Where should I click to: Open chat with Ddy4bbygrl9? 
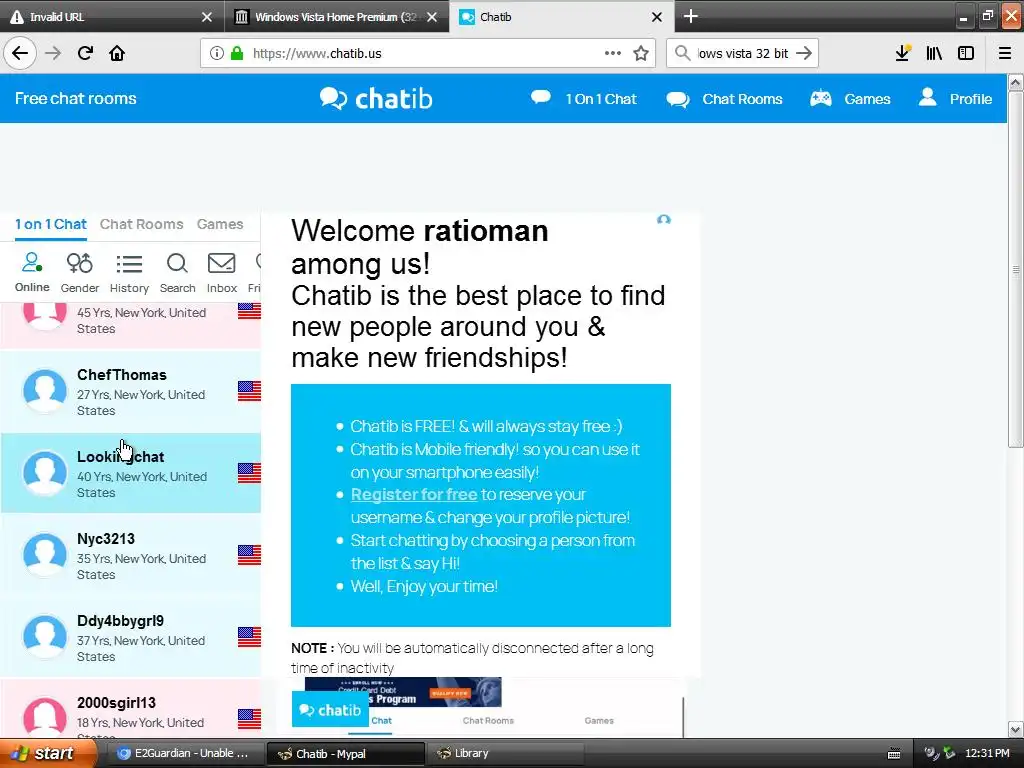(x=131, y=637)
